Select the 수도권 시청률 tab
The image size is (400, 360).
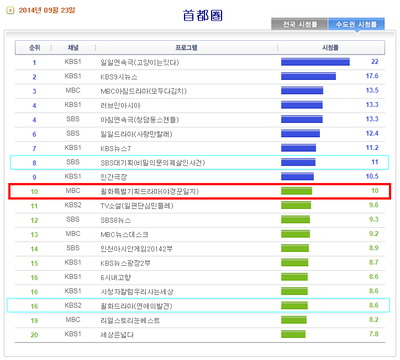click(x=356, y=24)
